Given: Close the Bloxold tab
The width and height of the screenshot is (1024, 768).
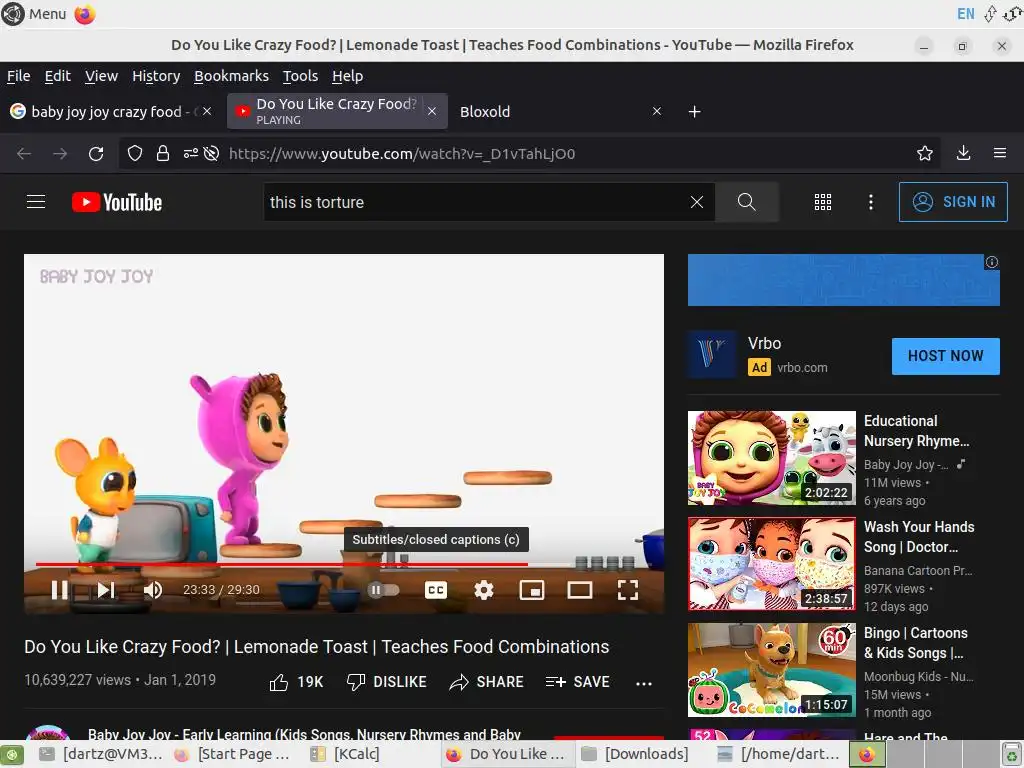Looking at the screenshot, I should tap(657, 112).
